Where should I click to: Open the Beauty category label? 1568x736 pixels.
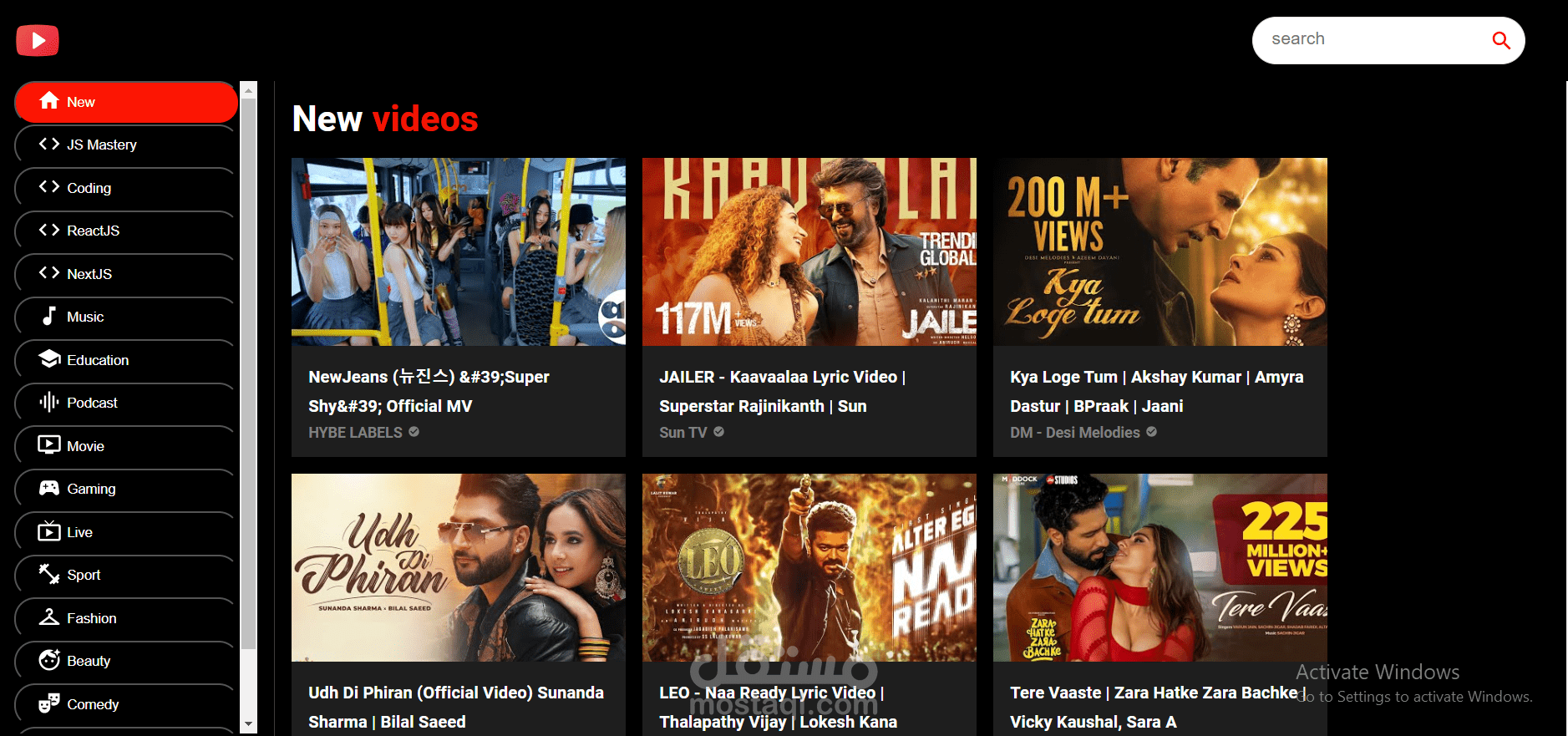[x=89, y=661]
